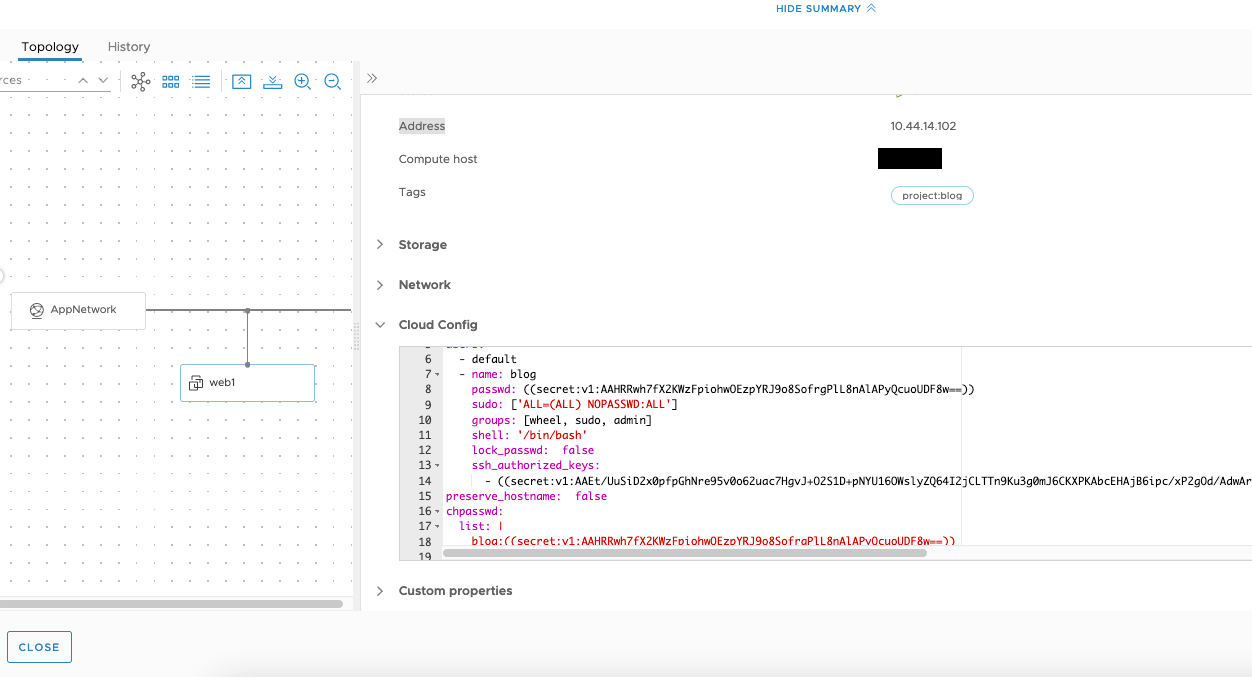Switch to list view icon
Image resolution: width=1252 pixels, height=677 pixels.
[x=201, y=81]
